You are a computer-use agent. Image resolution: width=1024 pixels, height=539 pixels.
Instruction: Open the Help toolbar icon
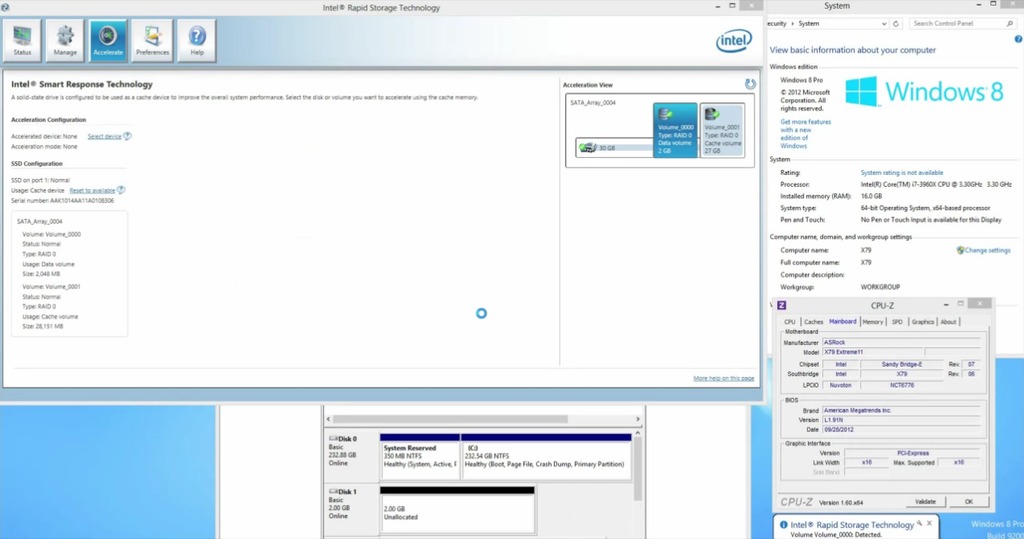tap(197, 41)
